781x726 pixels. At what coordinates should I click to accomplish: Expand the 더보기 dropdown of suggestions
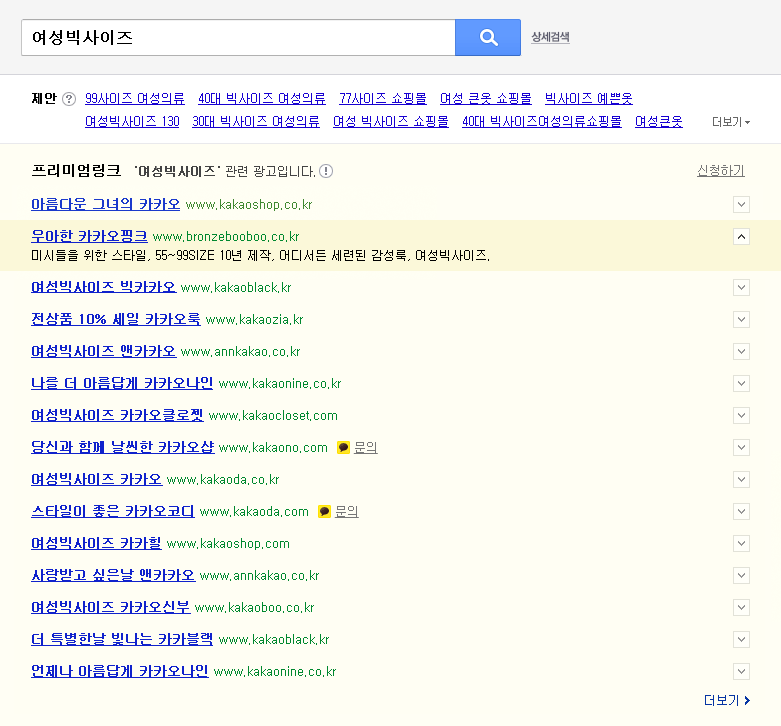(731, 122)
